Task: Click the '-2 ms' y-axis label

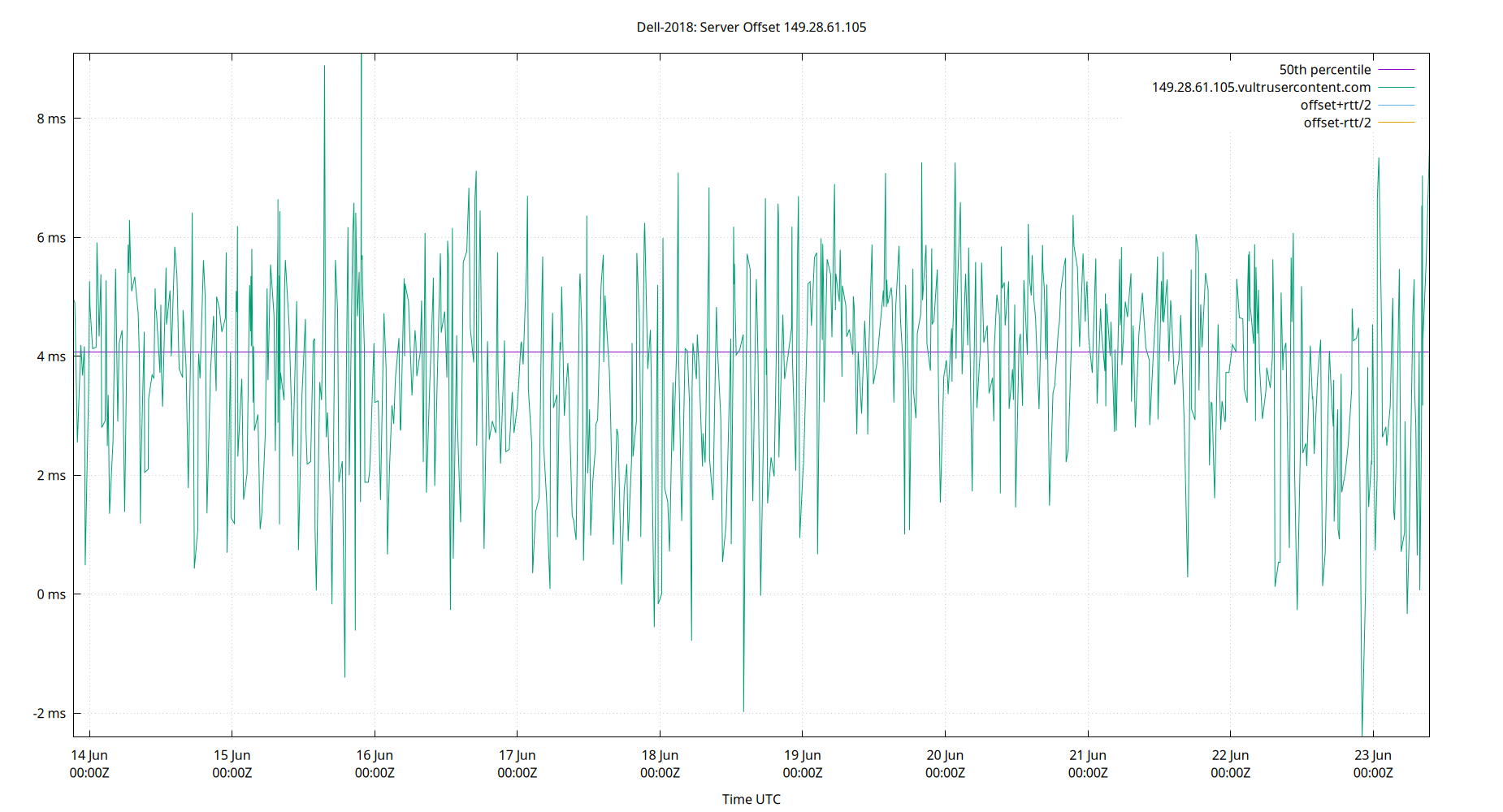Action: tap(50, 714)
